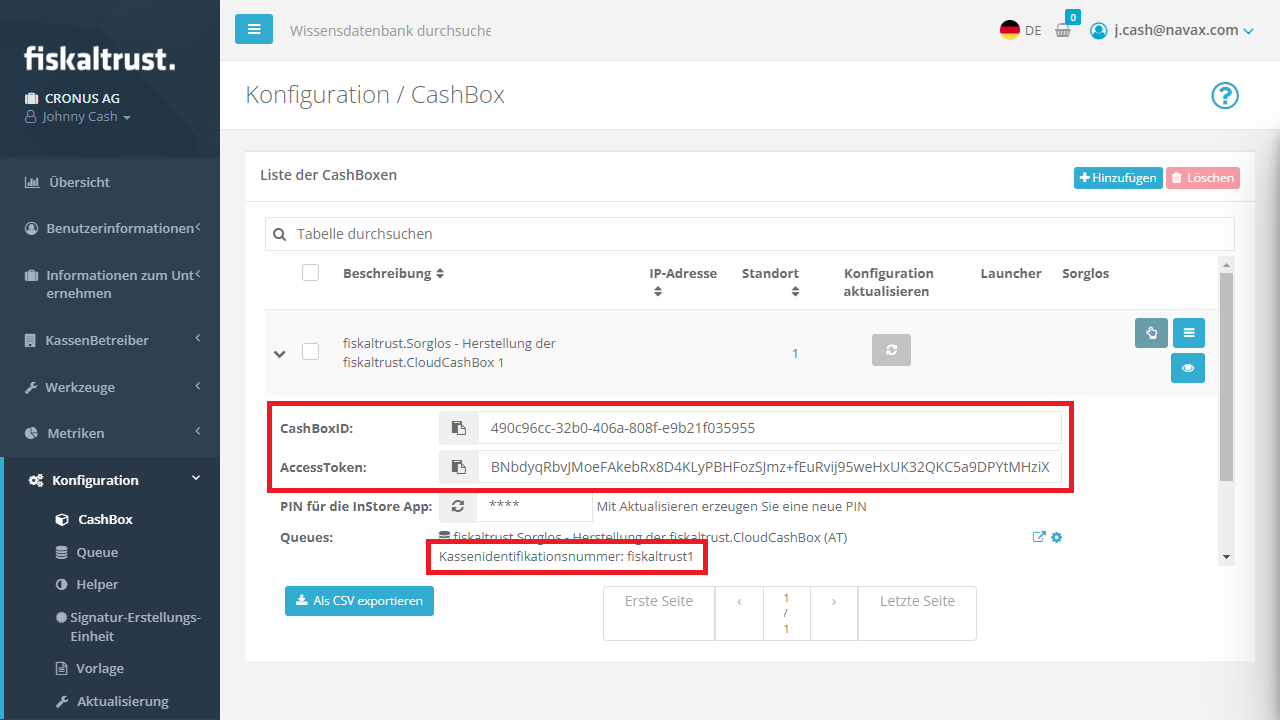Click the fiskaltrust logo
The width and height of the screenshot is (1280, 720).
pos(99,58)
